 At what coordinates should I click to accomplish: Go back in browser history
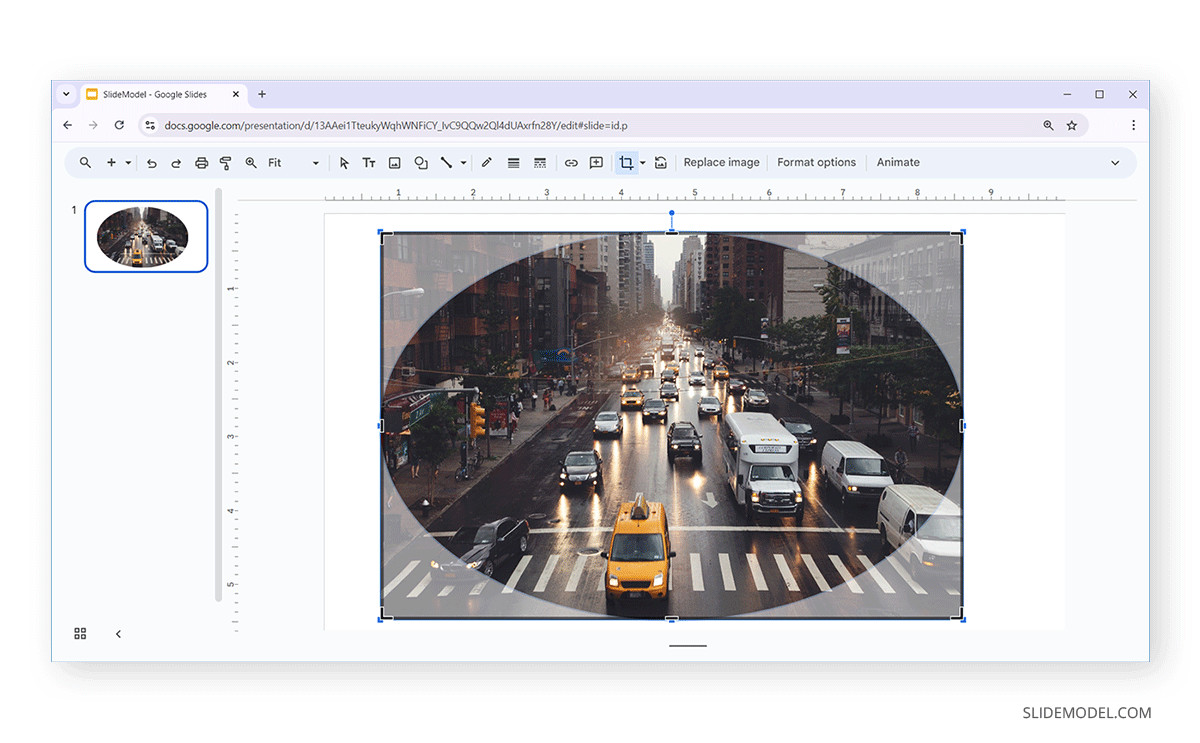tap(68, 125)
